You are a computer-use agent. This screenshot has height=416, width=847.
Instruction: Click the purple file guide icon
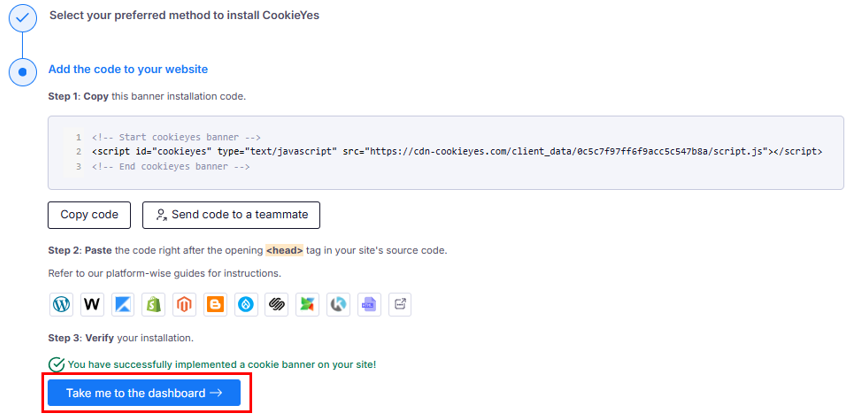pos(369,304)
